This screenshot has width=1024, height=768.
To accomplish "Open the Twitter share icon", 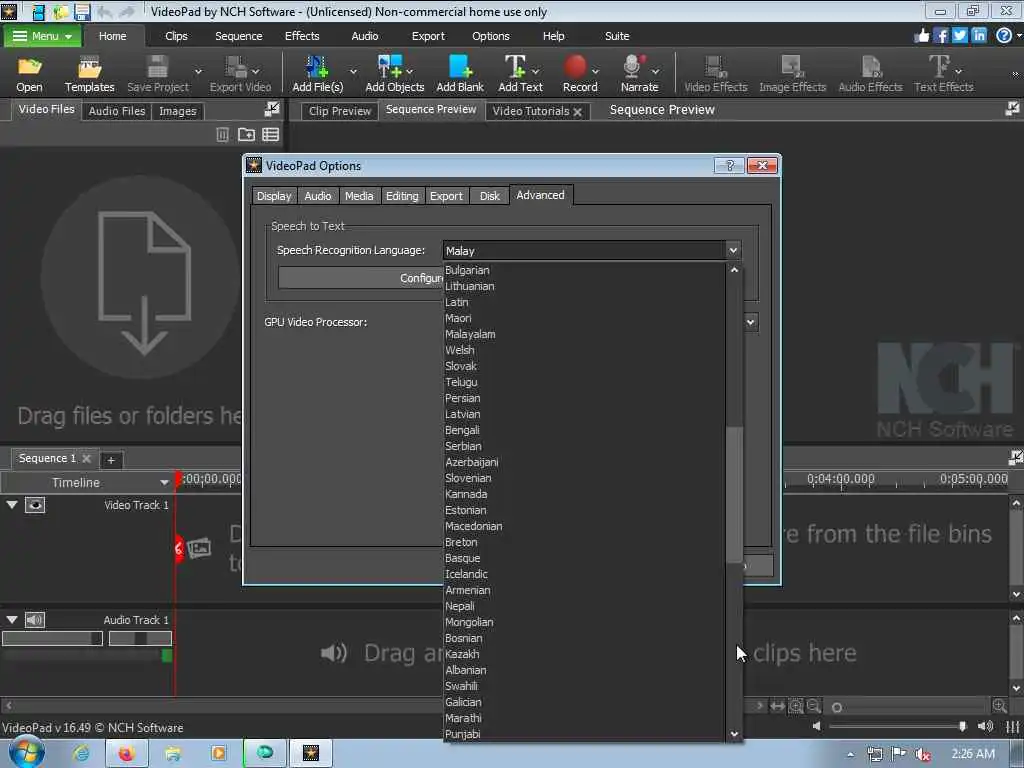I will pos(959,35).
